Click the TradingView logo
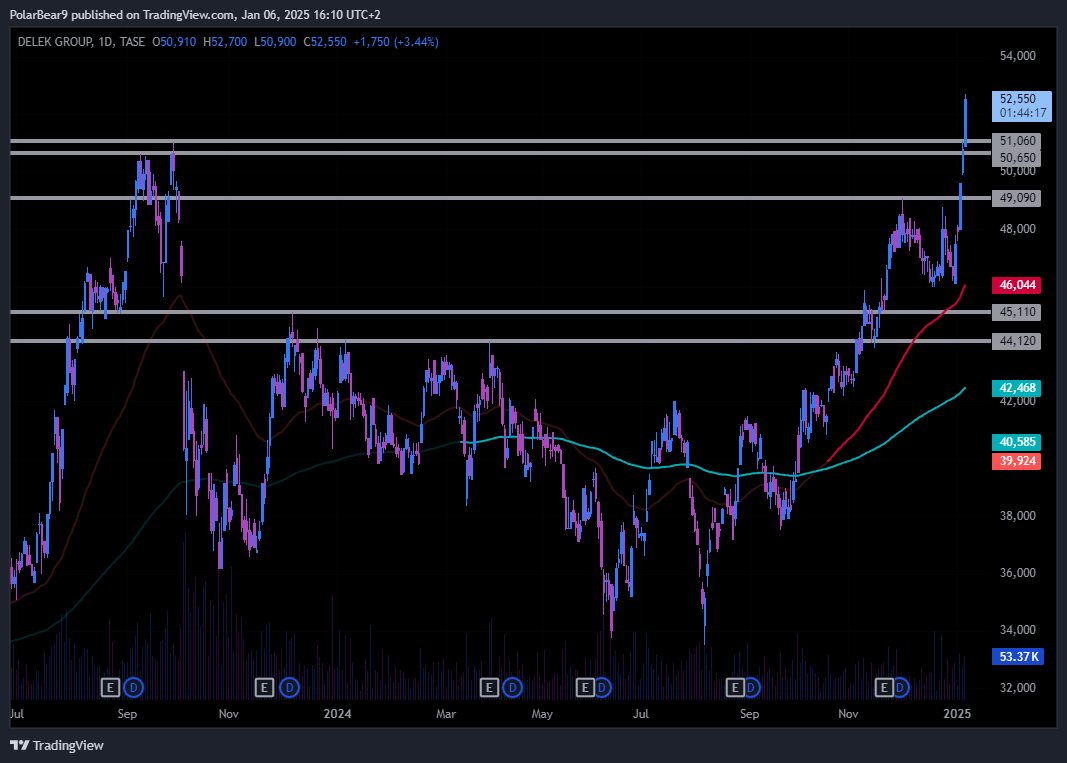1067x763 pixels. point(57,745)
